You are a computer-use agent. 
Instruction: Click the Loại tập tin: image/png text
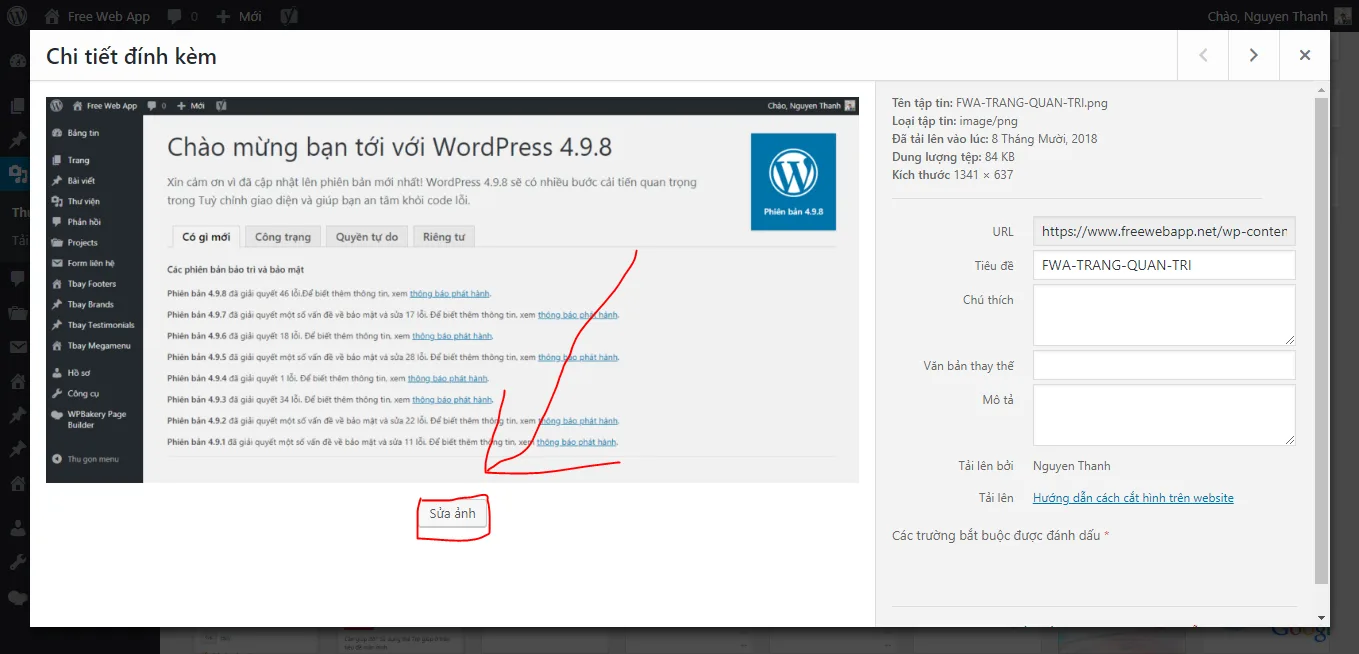(x=954, y=121)
